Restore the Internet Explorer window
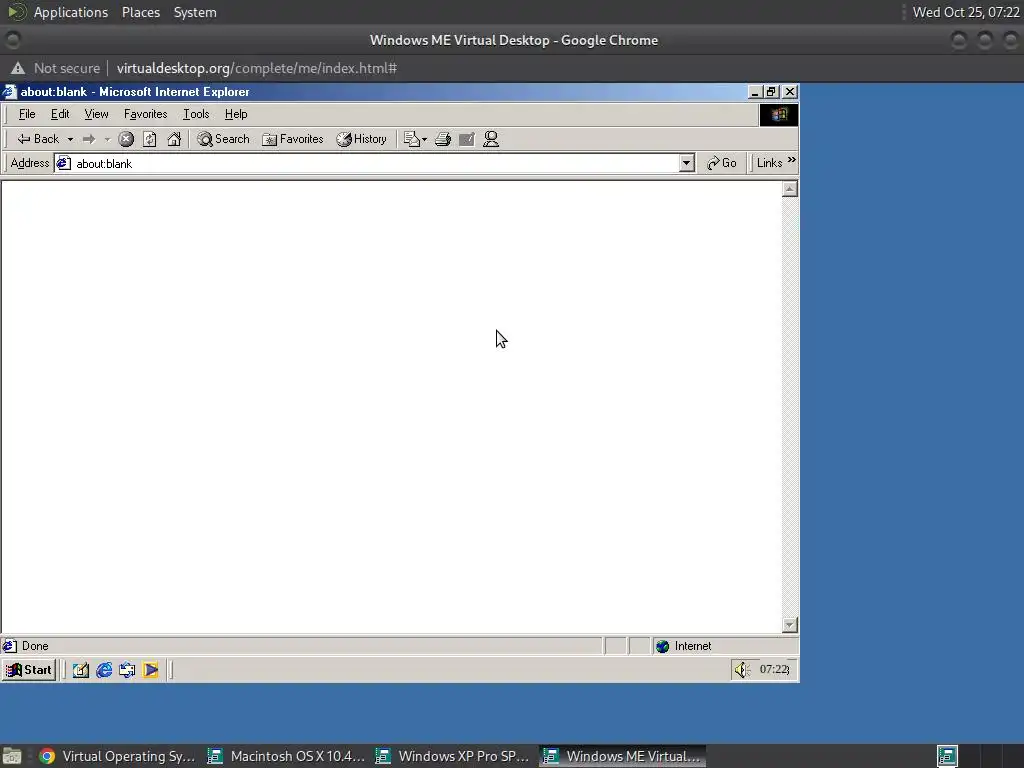Image resolution: width=1024 pixels, height=768 pixels. 771,91
